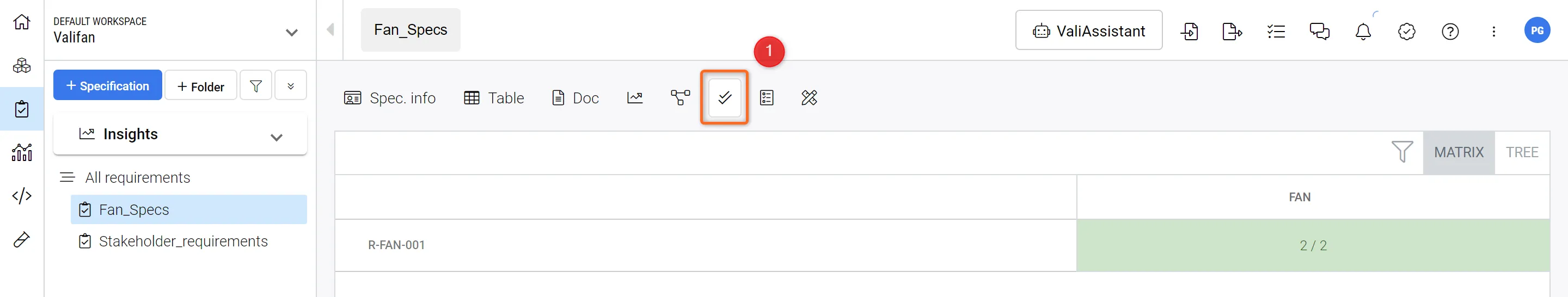Expand the Insights panel chevron
Screen dimensions: 1568x297
coord(277,137)
